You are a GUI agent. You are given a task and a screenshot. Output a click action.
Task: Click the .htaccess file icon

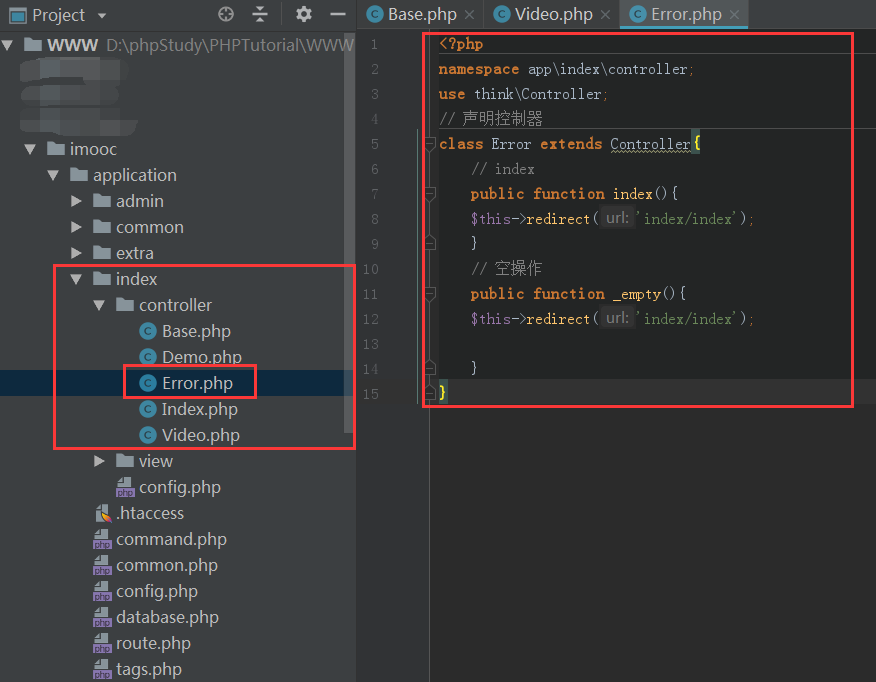[x=103, y=513]
